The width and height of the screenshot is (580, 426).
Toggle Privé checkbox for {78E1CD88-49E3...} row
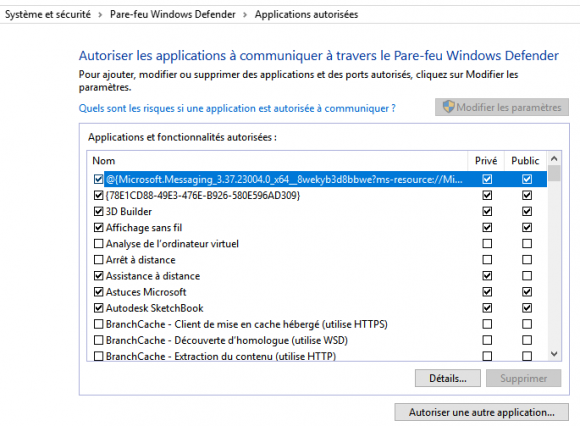pos(487,195)
